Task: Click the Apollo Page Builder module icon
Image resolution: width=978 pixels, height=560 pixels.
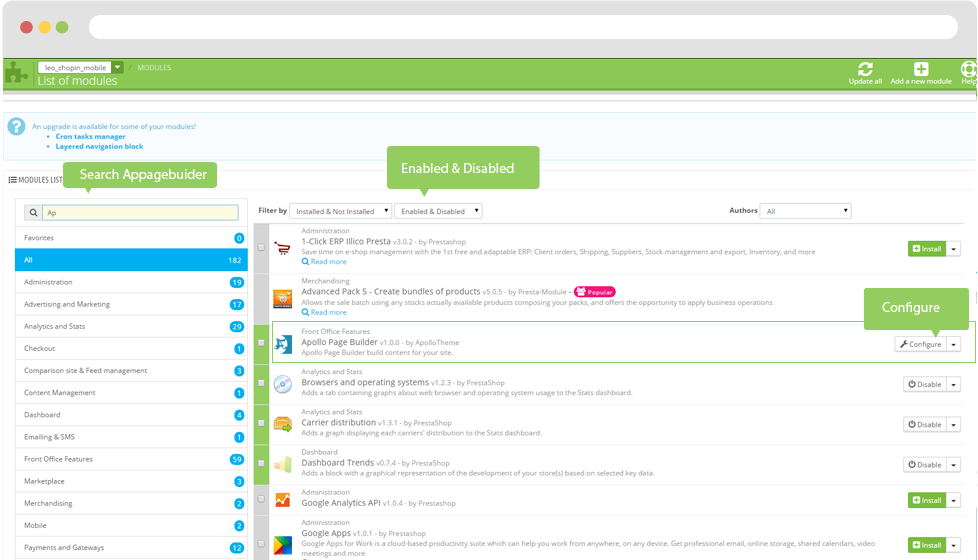Action: pyautogui.click(x=283, y=344)
